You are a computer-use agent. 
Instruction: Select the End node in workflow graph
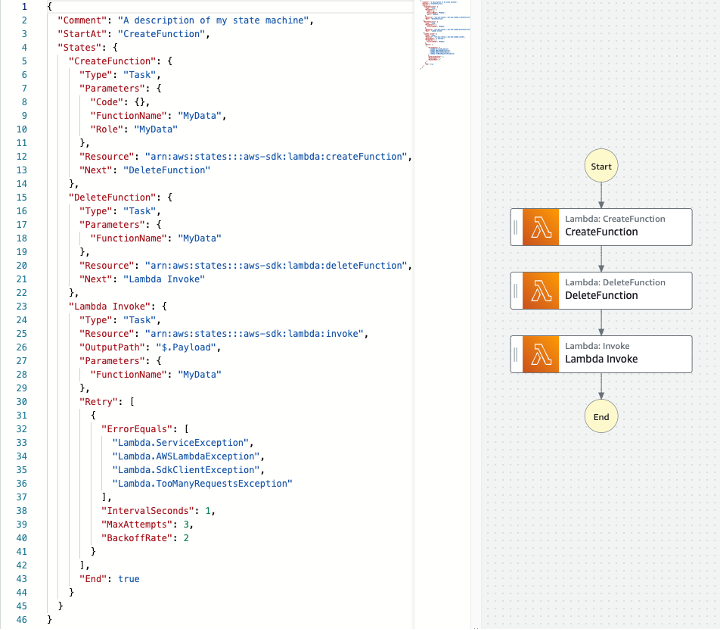point(601,416)
